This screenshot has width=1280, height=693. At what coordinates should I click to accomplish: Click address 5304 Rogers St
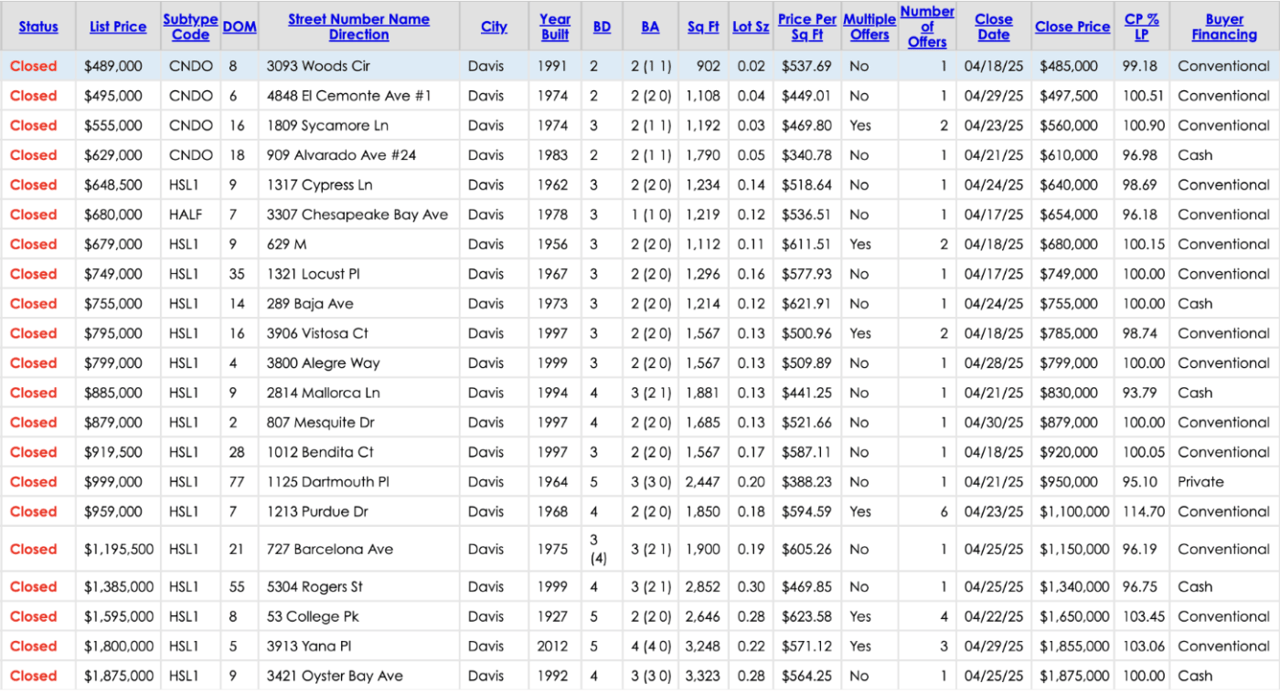[x=315, y=587]
